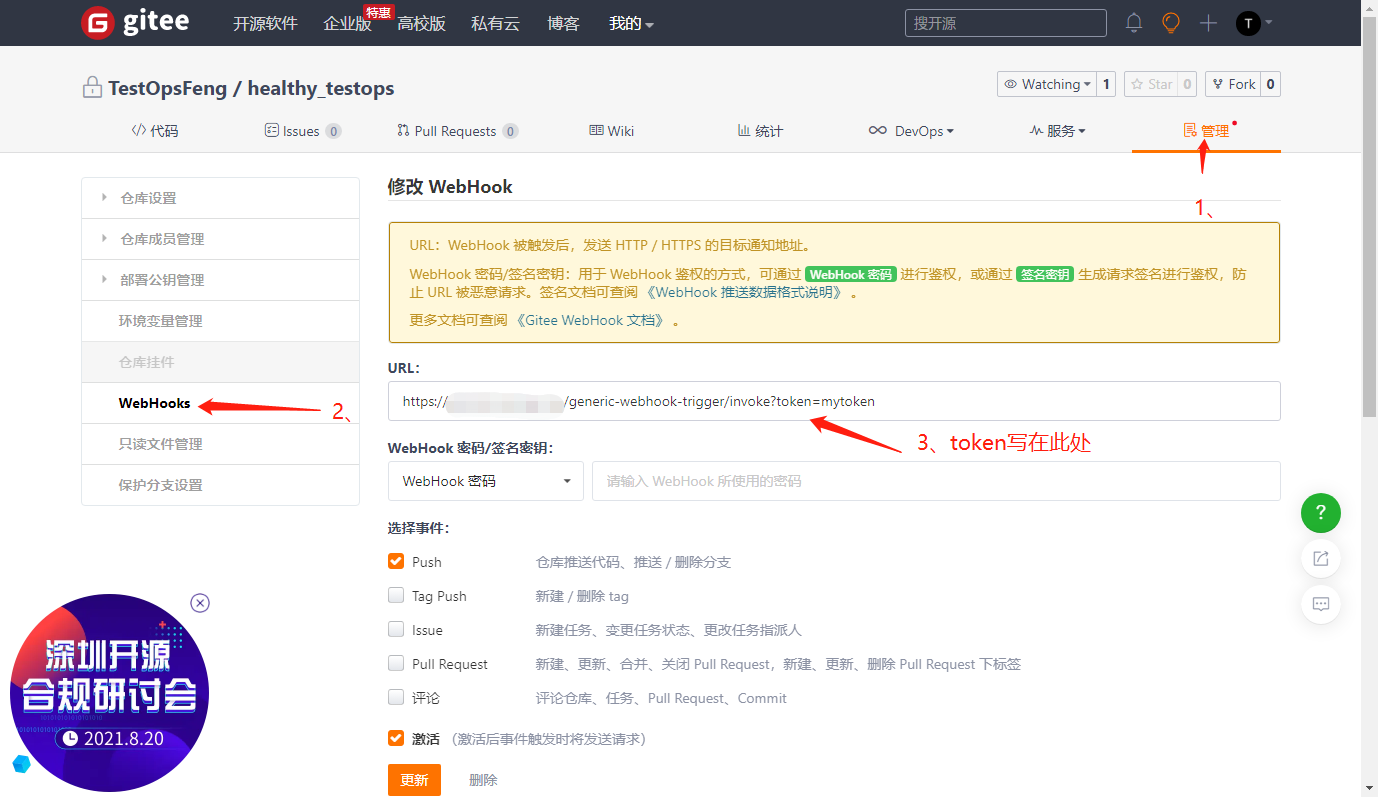The width and height of the screenshot is (1378, 797).
Task: Open the user avatar T menu
Action: point(1248,23)
